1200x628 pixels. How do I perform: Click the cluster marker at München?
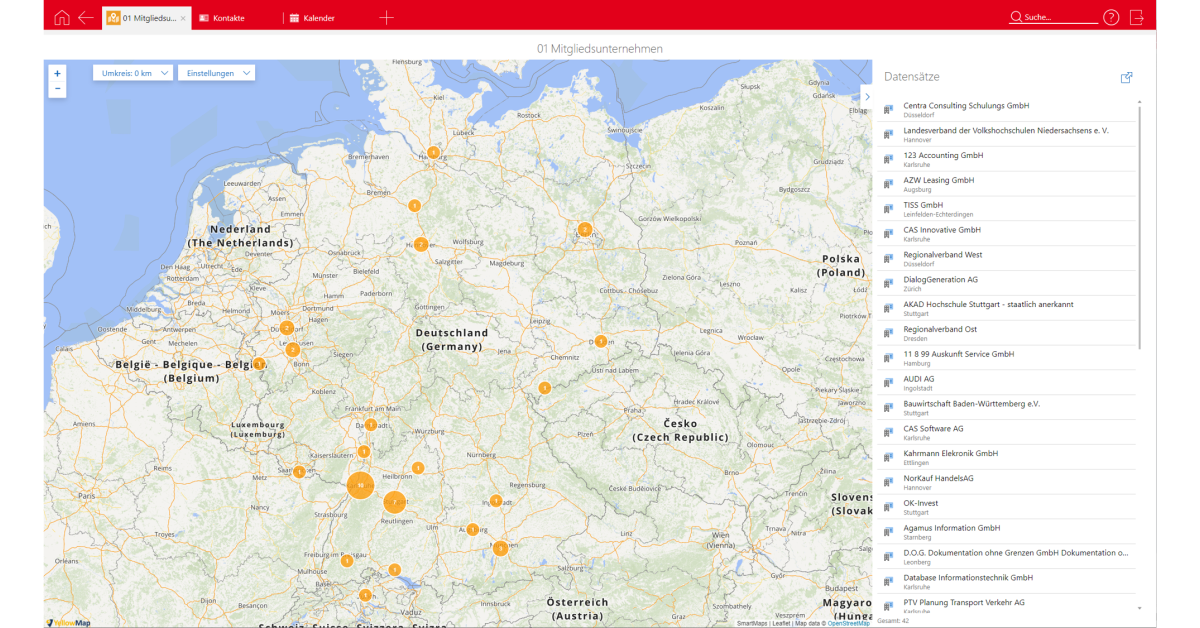click(x=500, y=548)
